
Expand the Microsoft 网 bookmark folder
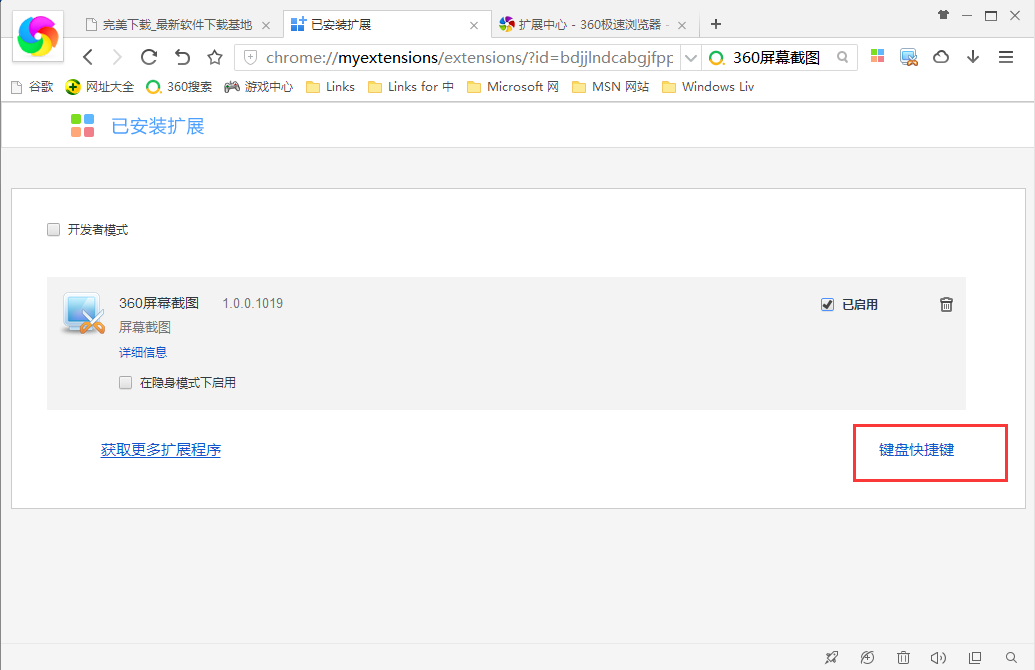[513, 86]
